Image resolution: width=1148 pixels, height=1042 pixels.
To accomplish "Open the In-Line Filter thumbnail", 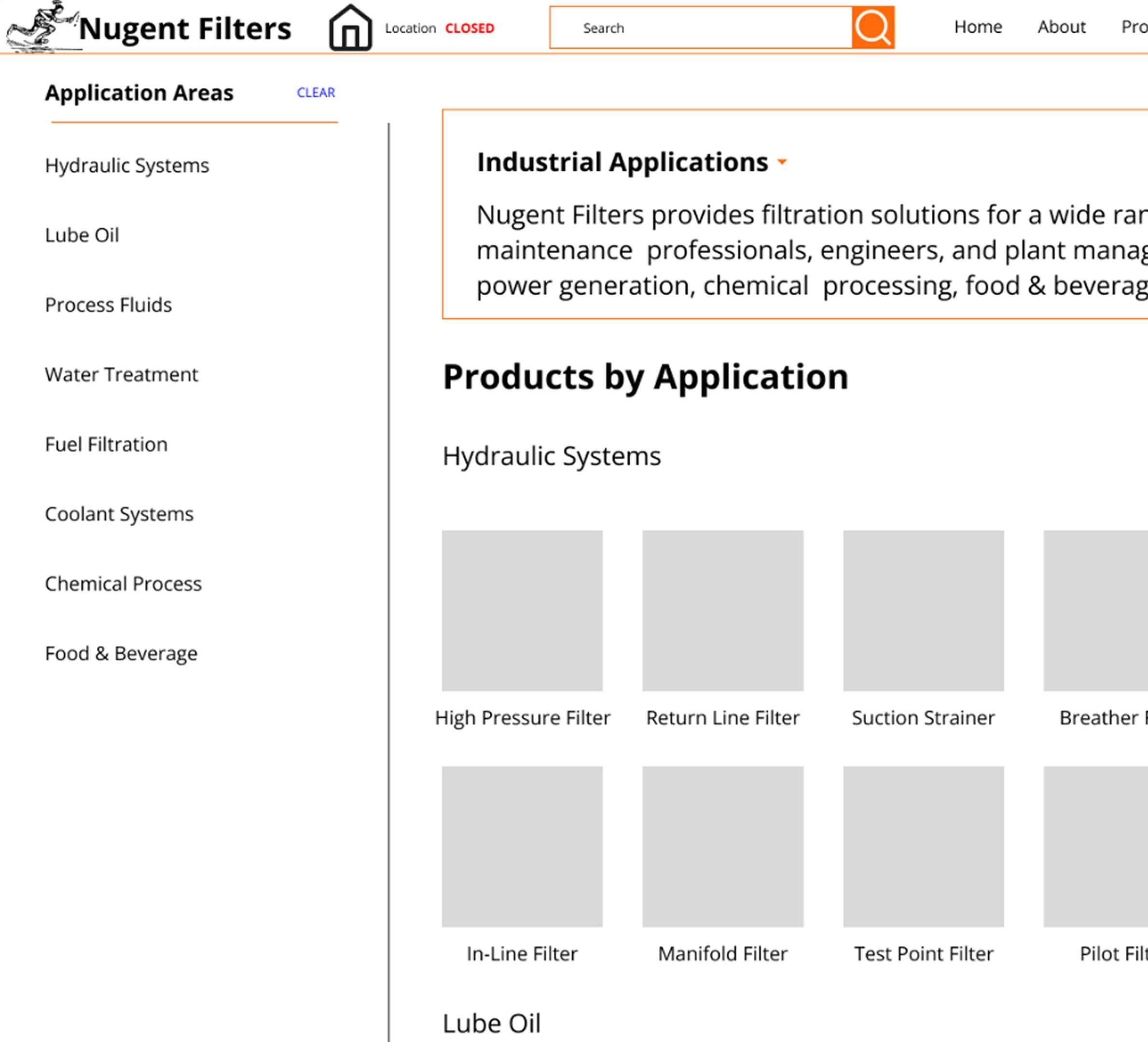I will click(x=522, y=847).
